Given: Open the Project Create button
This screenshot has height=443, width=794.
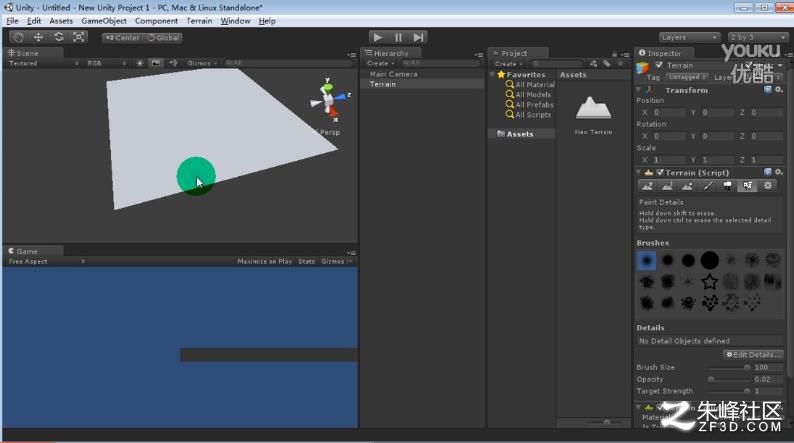Looking at the screenshot, I should pyautogui.click(x=508, y=64).
